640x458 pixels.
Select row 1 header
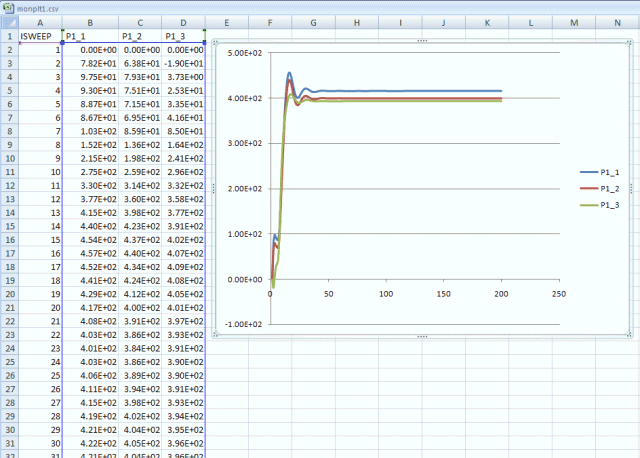click(x=9, y=35)
